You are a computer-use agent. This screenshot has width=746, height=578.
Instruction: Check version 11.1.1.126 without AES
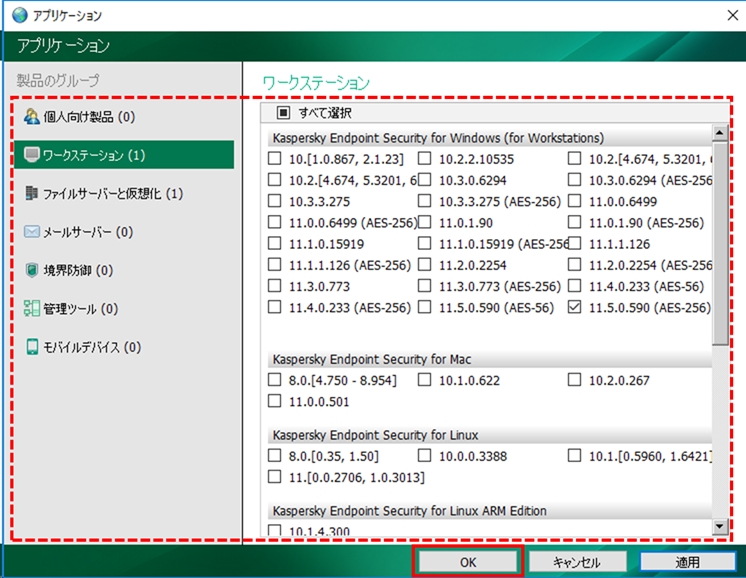(574, 244)
